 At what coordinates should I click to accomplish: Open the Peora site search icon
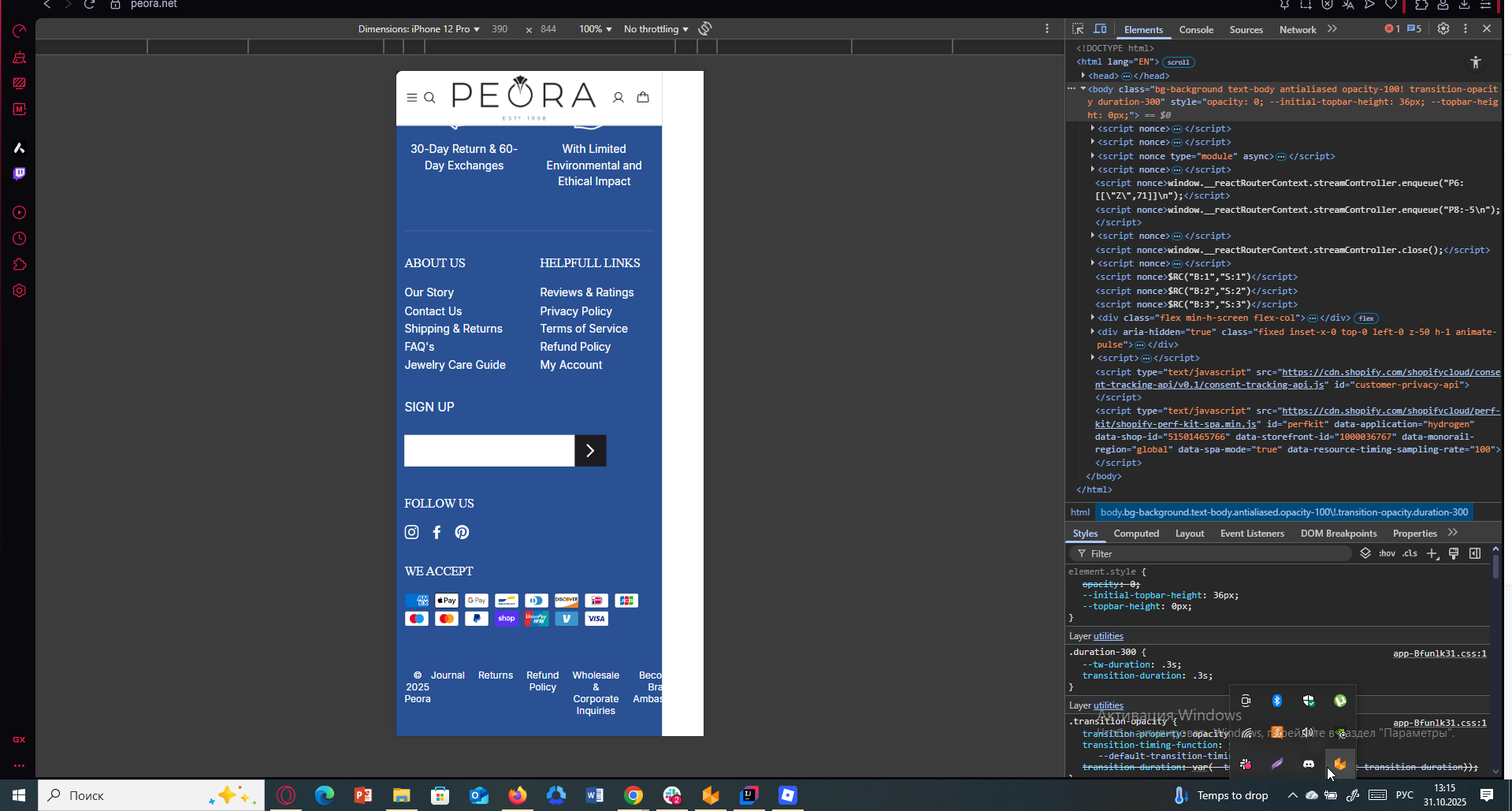pyautogui.click(x=429, y=98)
